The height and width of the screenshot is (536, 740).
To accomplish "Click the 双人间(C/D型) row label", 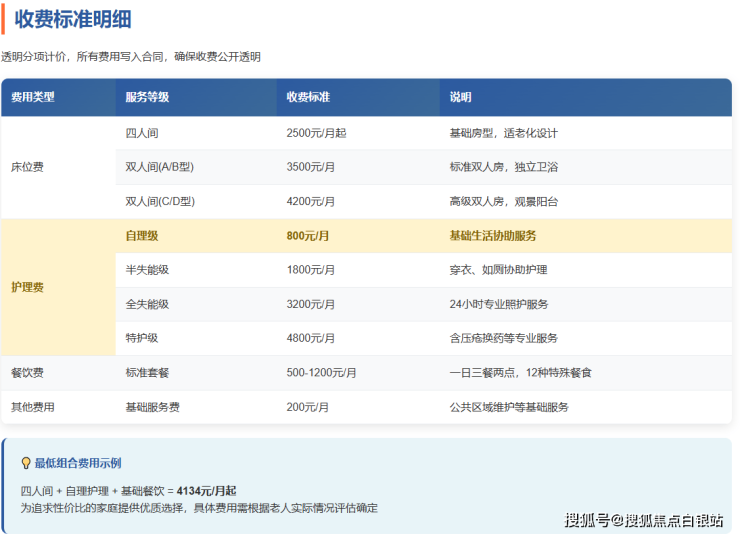I will coord(159,201).
